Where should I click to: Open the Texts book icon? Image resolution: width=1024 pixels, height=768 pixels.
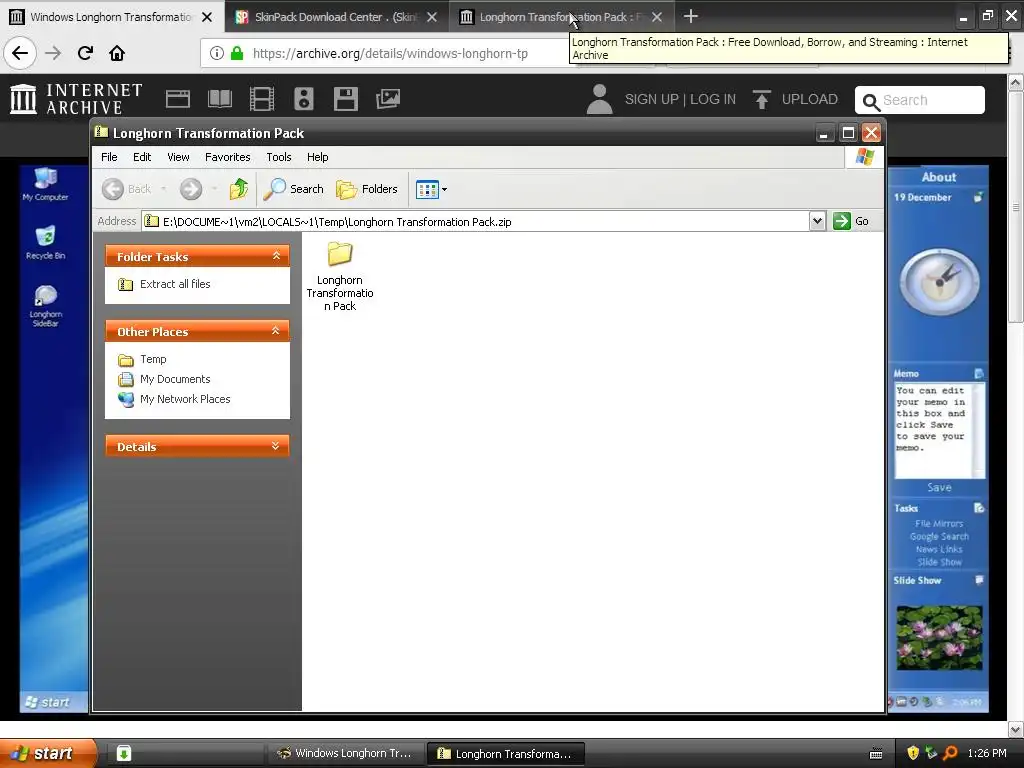point(219,99)
